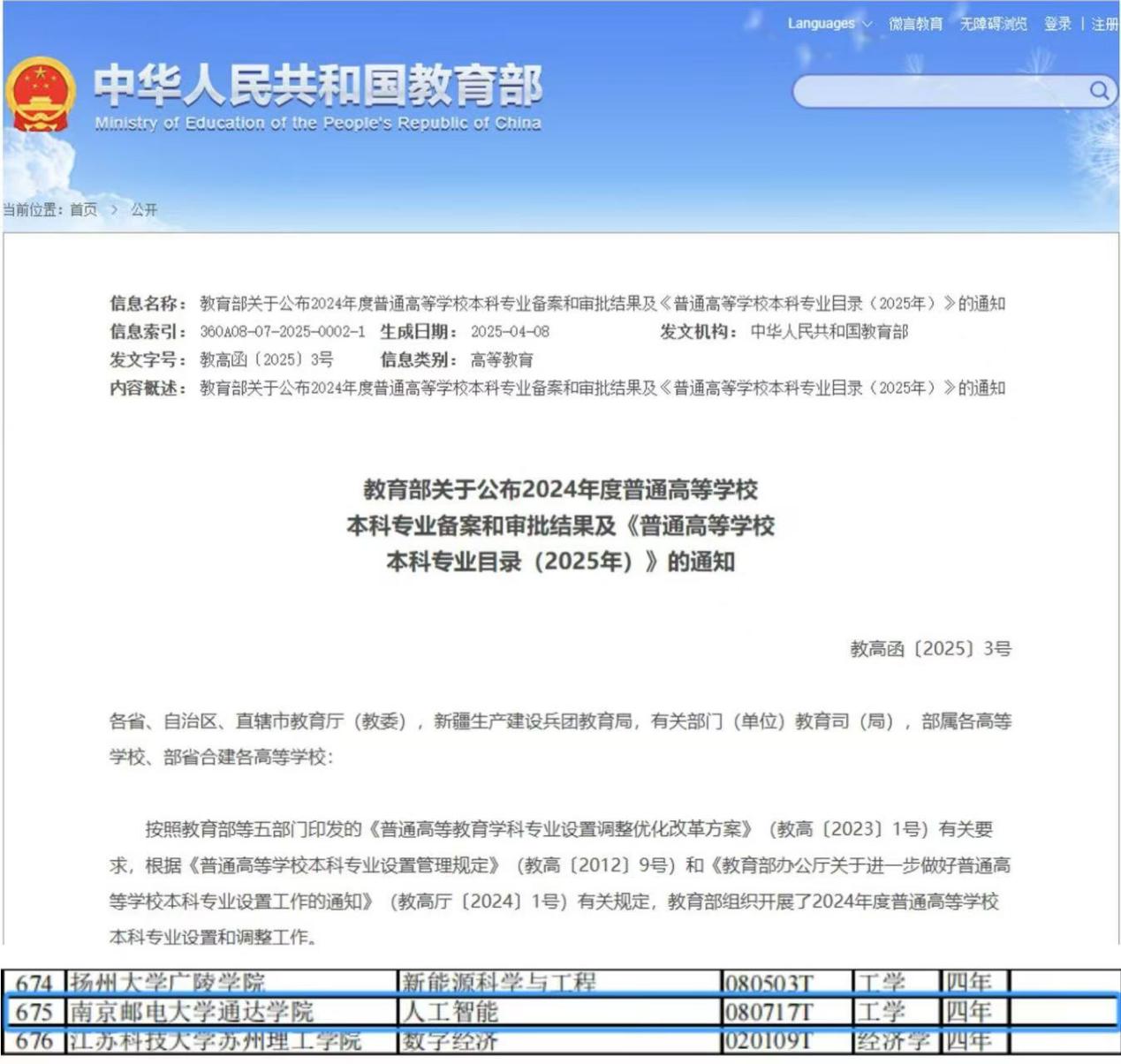The width and height of the screenshot is (1121, 1064).
Task: Select 公开 in the breadcrumb path
Action: point(144,210)
